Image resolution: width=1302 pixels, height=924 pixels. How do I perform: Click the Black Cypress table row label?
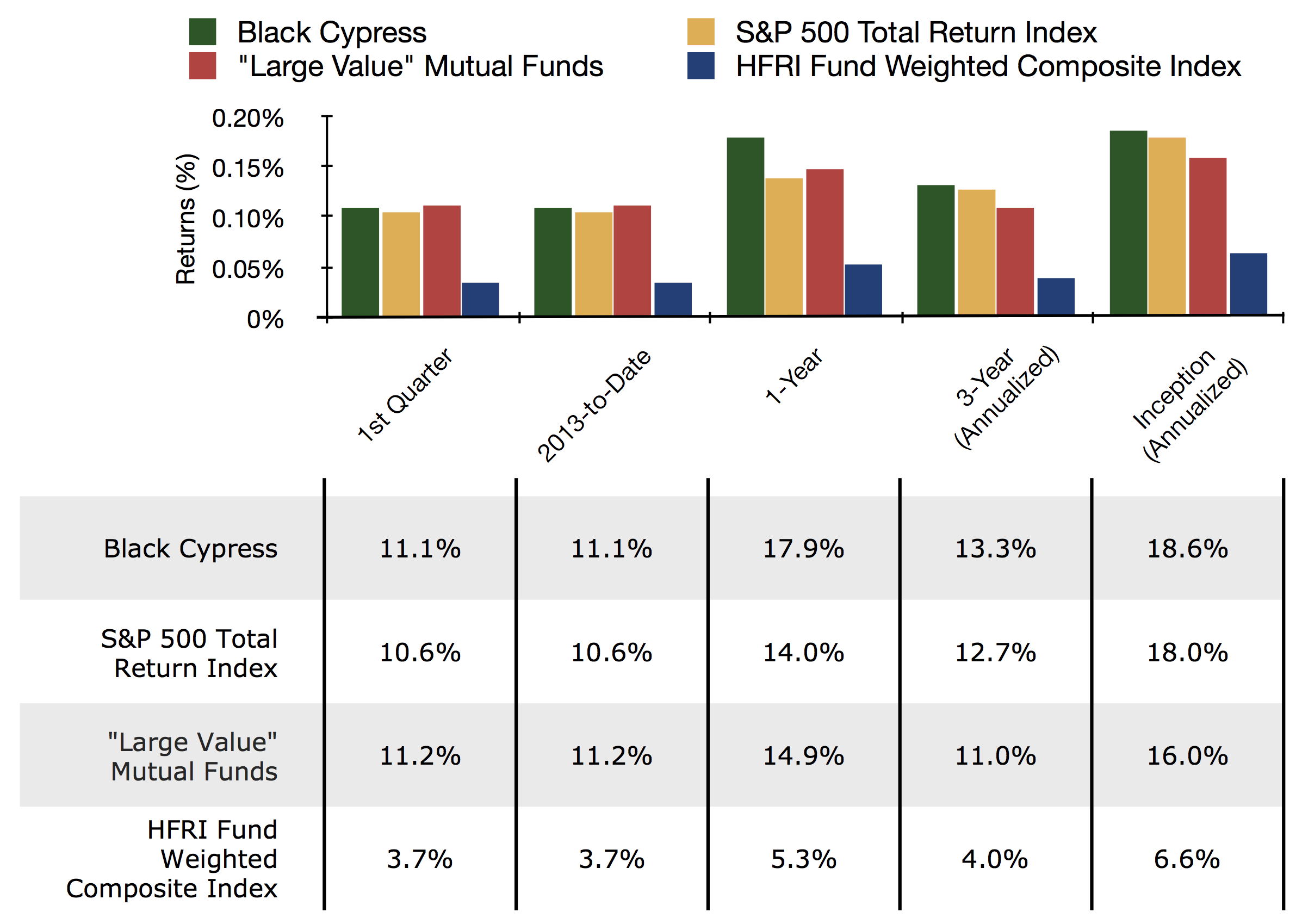pyautogui.click(x=190, y=549)
